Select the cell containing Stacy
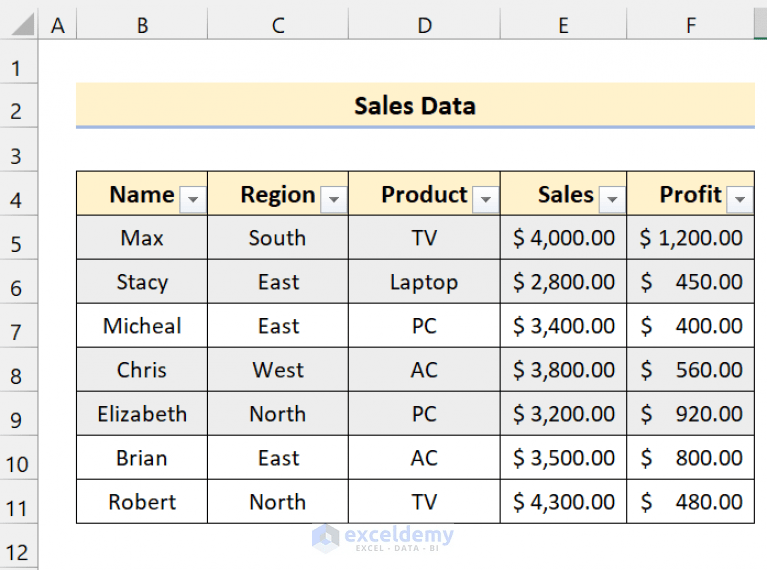 click(142, 282)
